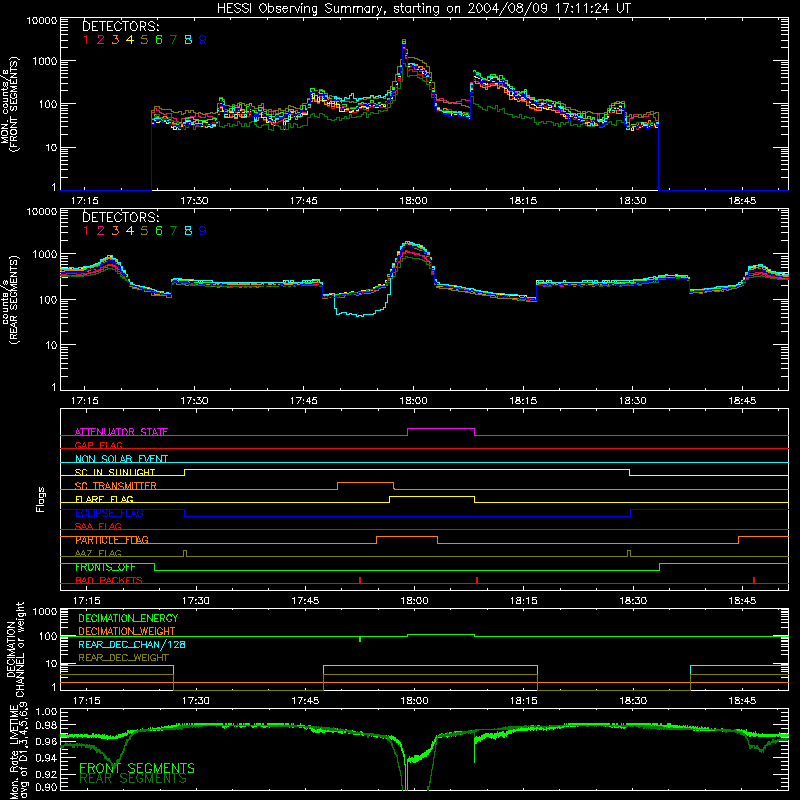The image size is (800, 800).
Task: Select green detector 6 in rear segments legend
Action: click(159, 231)
